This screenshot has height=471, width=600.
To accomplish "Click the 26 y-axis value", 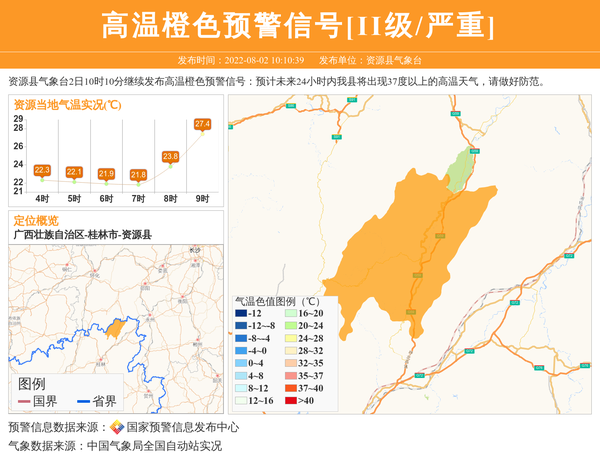I will point(18,146).
